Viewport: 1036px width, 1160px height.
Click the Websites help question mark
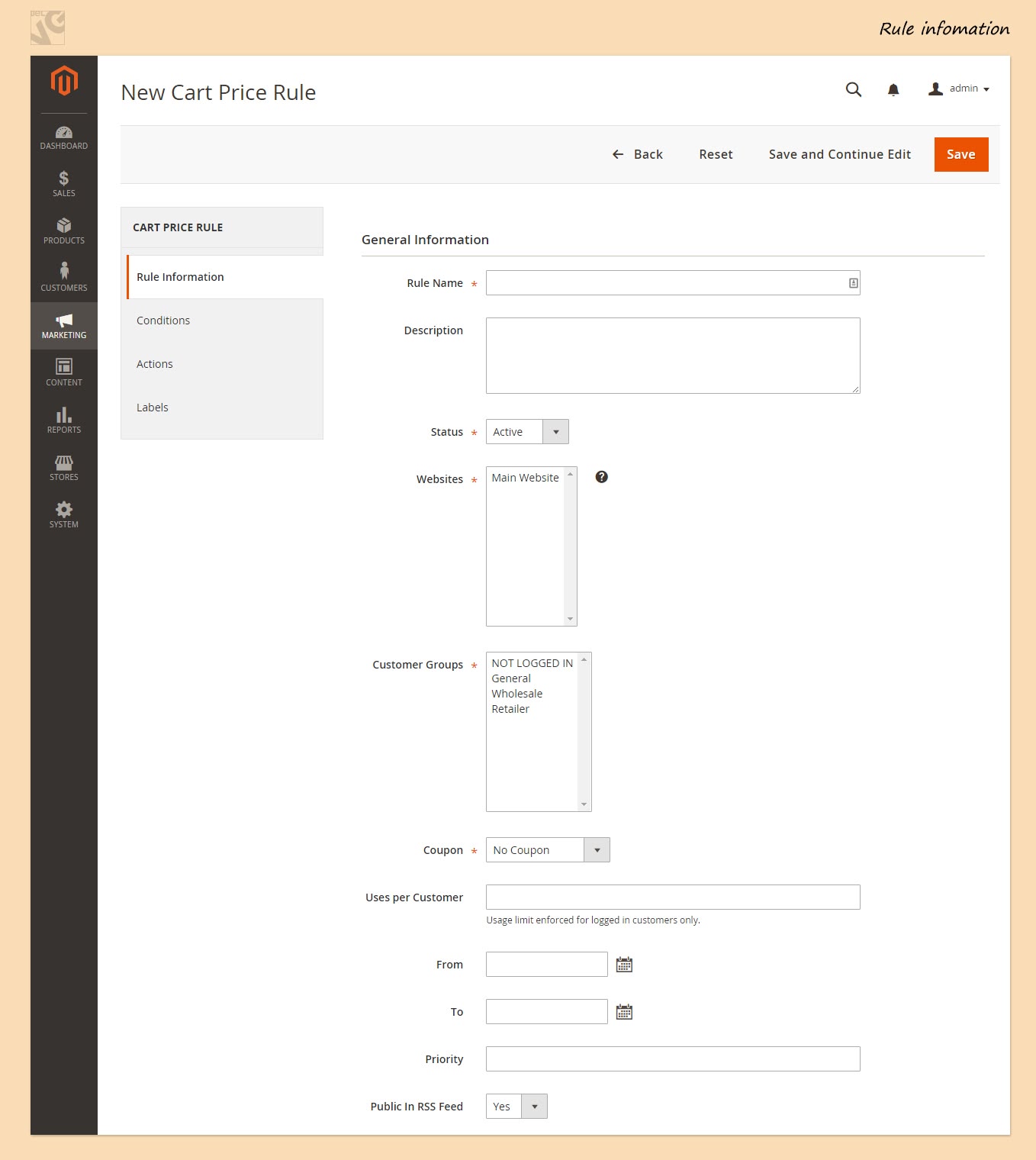[602, 477]
